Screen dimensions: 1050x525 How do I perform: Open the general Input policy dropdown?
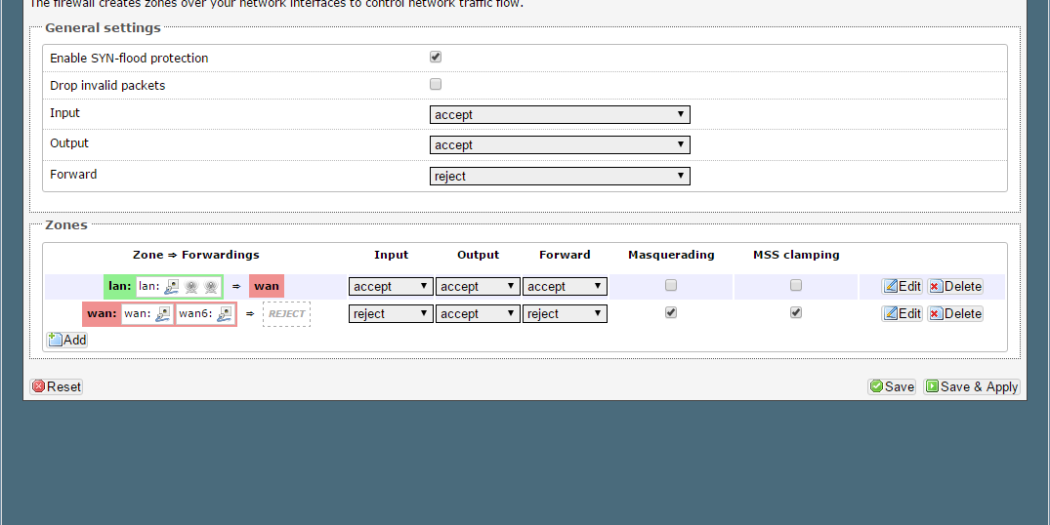tap(559, 115)
